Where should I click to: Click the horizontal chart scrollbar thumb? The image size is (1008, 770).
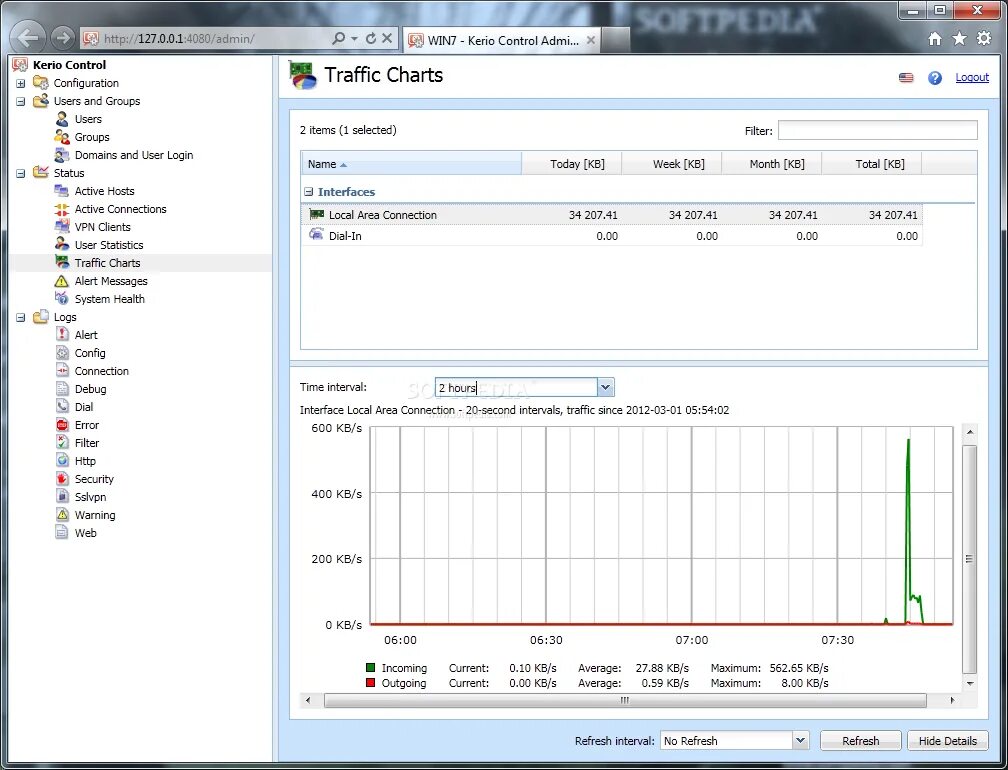[x=625, y=700]
